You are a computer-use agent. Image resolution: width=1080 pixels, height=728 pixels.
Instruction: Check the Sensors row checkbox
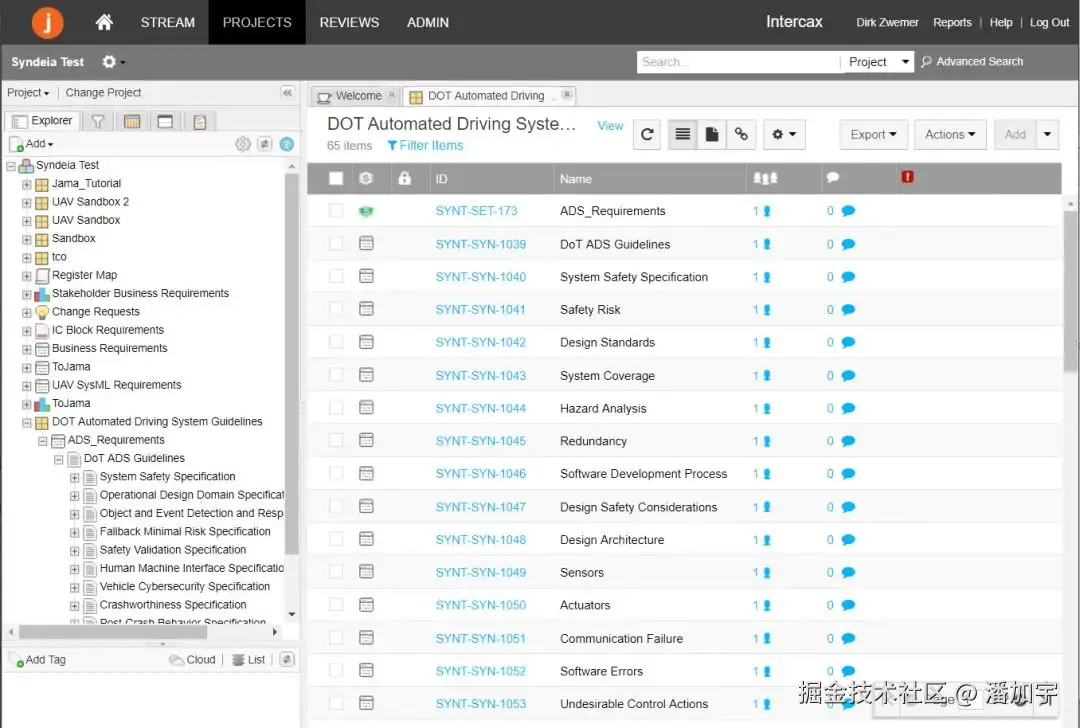click(x=336, y=572)
